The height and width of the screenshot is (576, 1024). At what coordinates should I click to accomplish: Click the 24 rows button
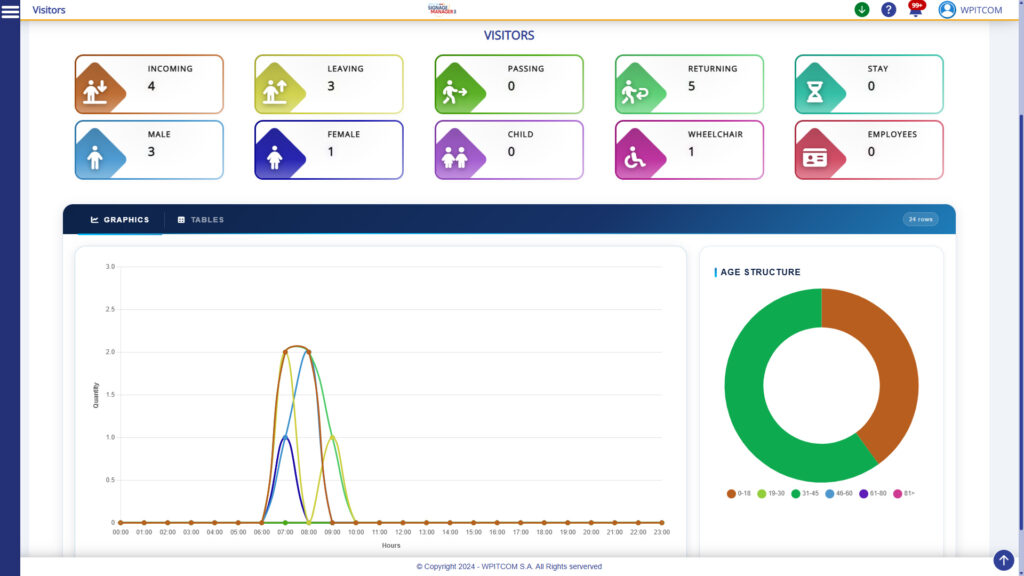point(919,219)
